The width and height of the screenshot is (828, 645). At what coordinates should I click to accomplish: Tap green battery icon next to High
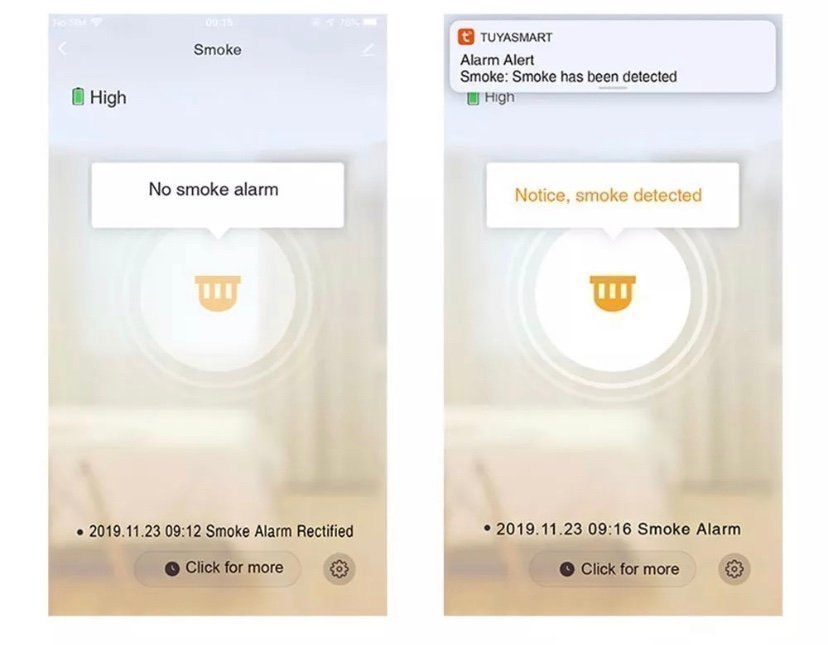tap(78, 97)
